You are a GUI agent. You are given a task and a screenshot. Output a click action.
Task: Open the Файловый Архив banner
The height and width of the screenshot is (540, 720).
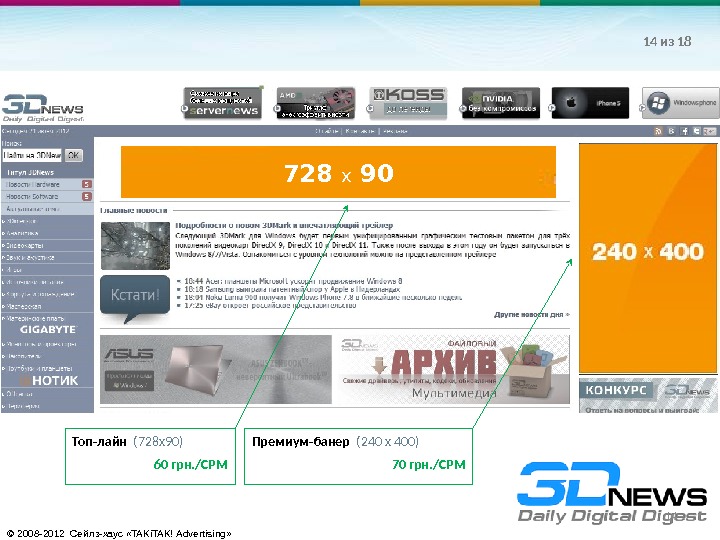click(454, 370)
